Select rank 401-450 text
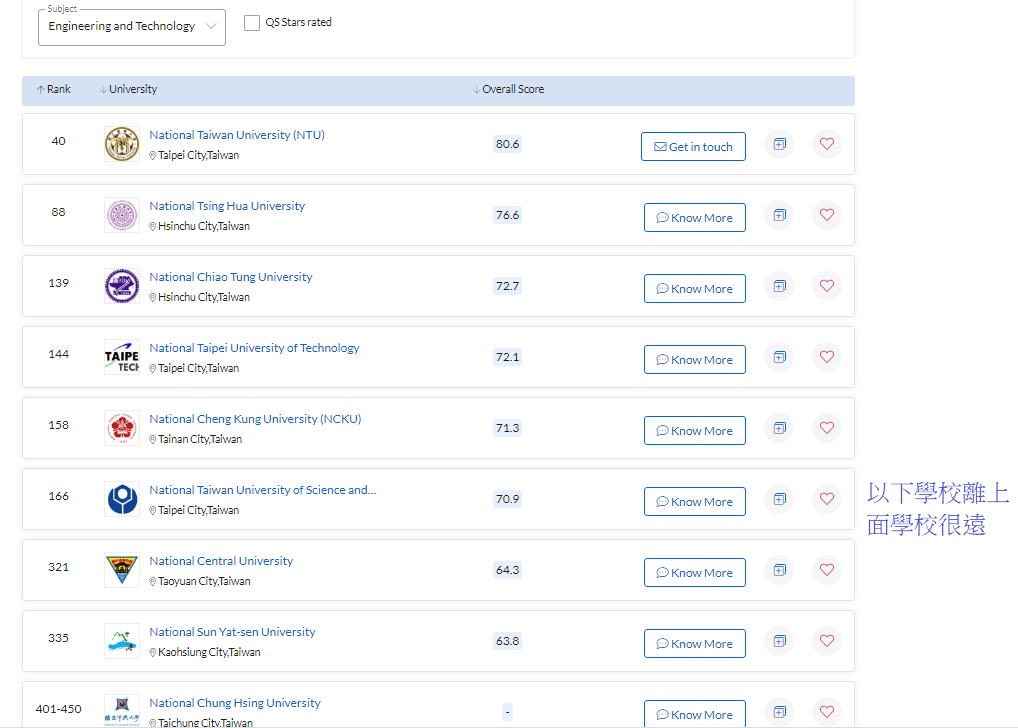Screen dimensions: 1018x728 click(x=58, y=709)
